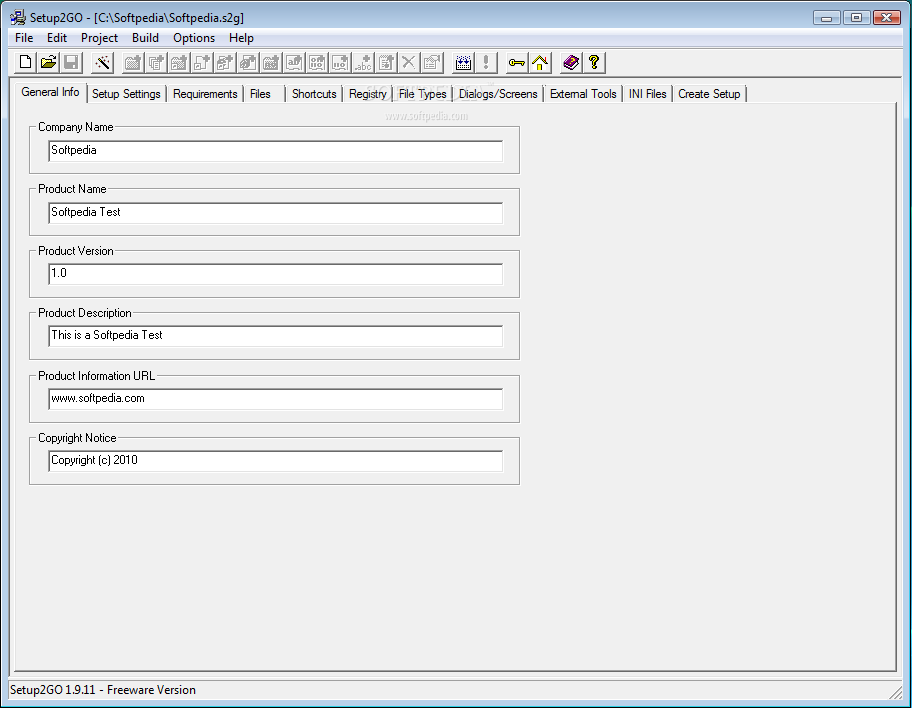Click the window title 'Setup2GO - [C:\Softpedia\Softpedia.s2g]'

pyautogui.click(x=137, y=17)
